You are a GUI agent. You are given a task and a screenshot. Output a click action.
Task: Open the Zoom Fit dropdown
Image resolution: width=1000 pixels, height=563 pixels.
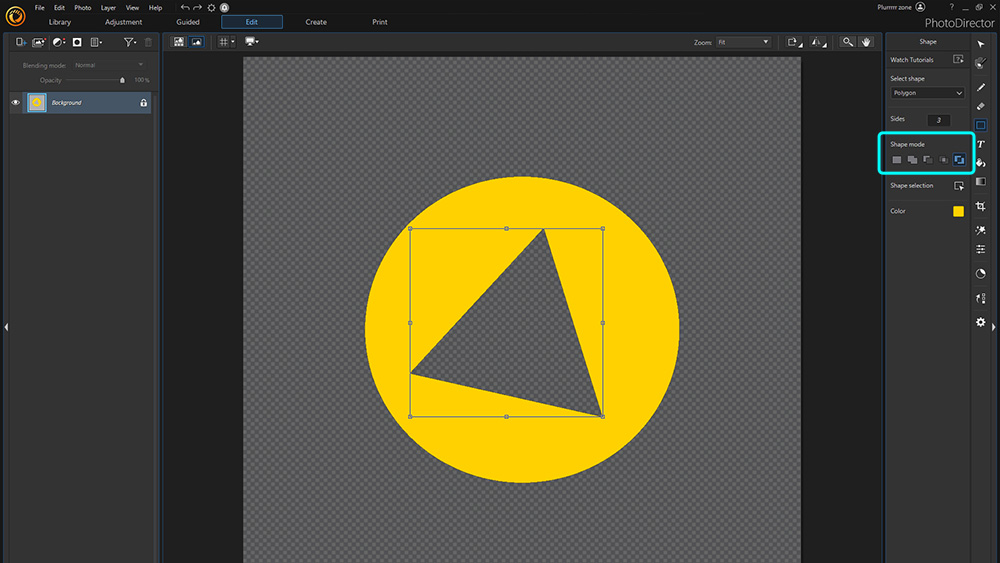pyautogui.click(x=743, y=42)
